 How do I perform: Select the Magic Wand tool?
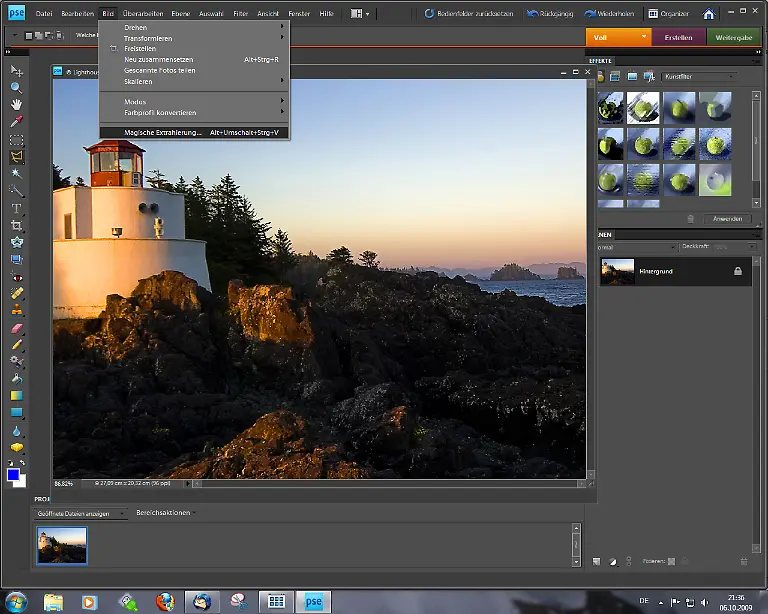pos(17,174)
